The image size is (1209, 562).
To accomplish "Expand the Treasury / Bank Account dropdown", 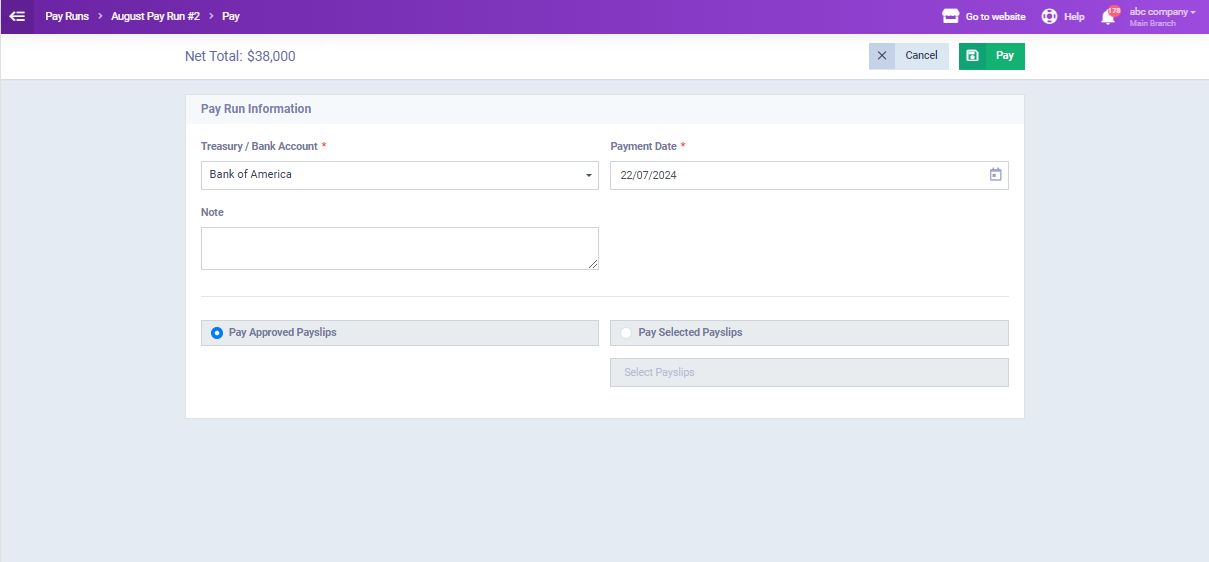I will [400, 175].
